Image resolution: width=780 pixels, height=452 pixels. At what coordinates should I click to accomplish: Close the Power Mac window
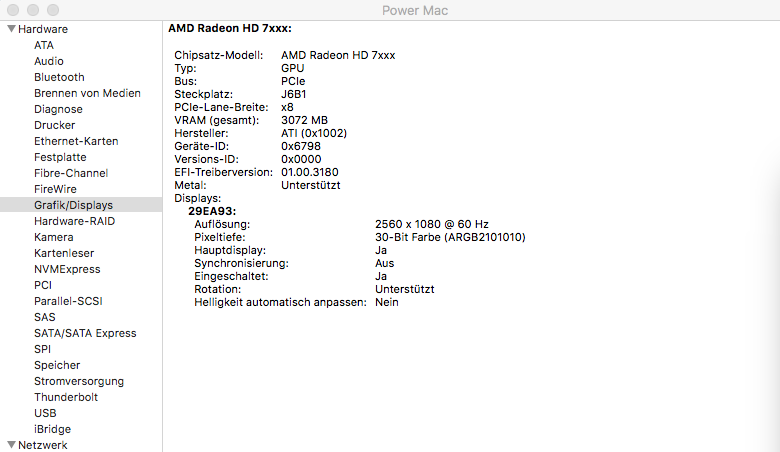13,10
